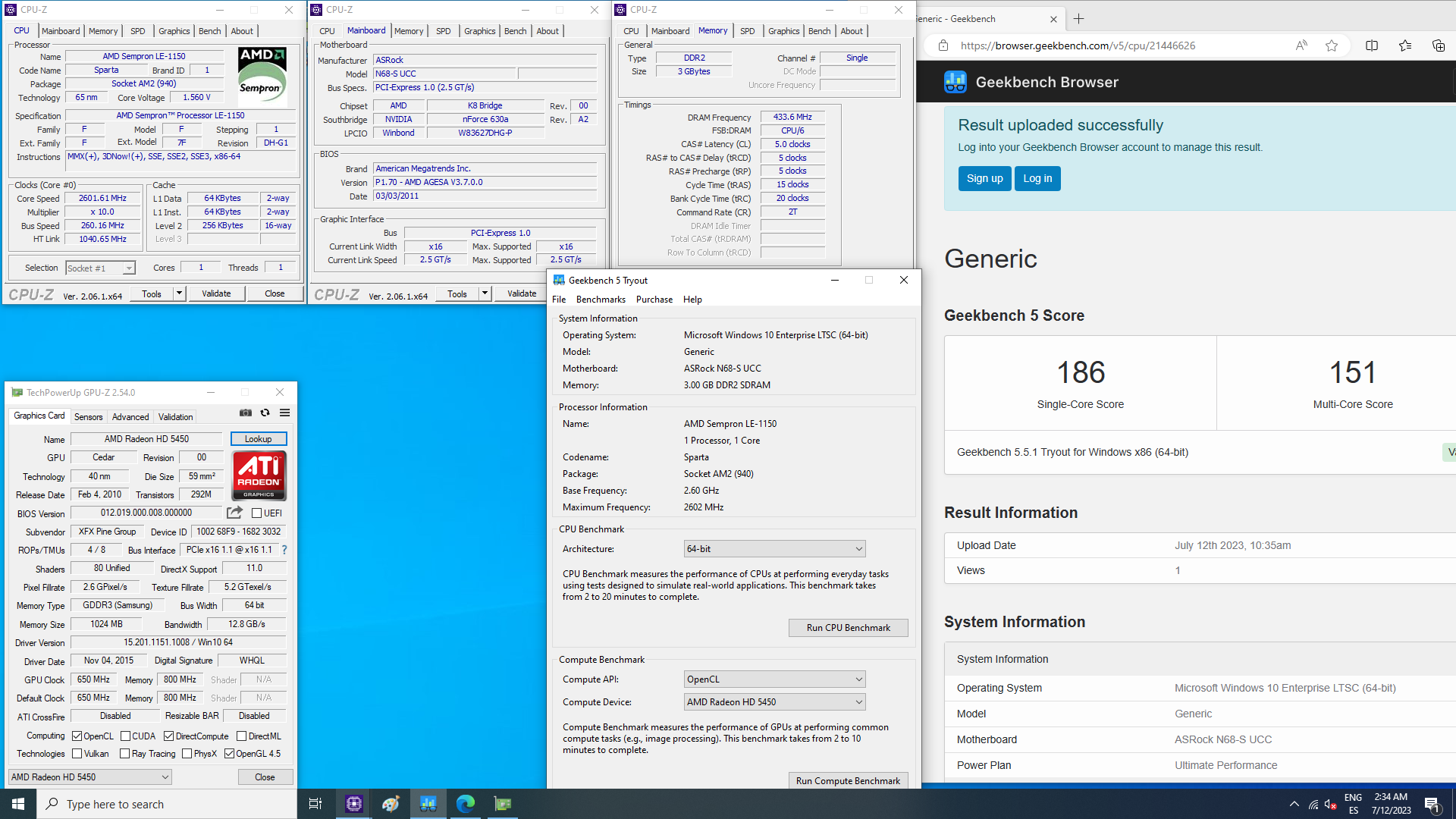Screen dimensions: 1456x819
Task: Click the Geekbench Browser logo
Action: point(955,82)
